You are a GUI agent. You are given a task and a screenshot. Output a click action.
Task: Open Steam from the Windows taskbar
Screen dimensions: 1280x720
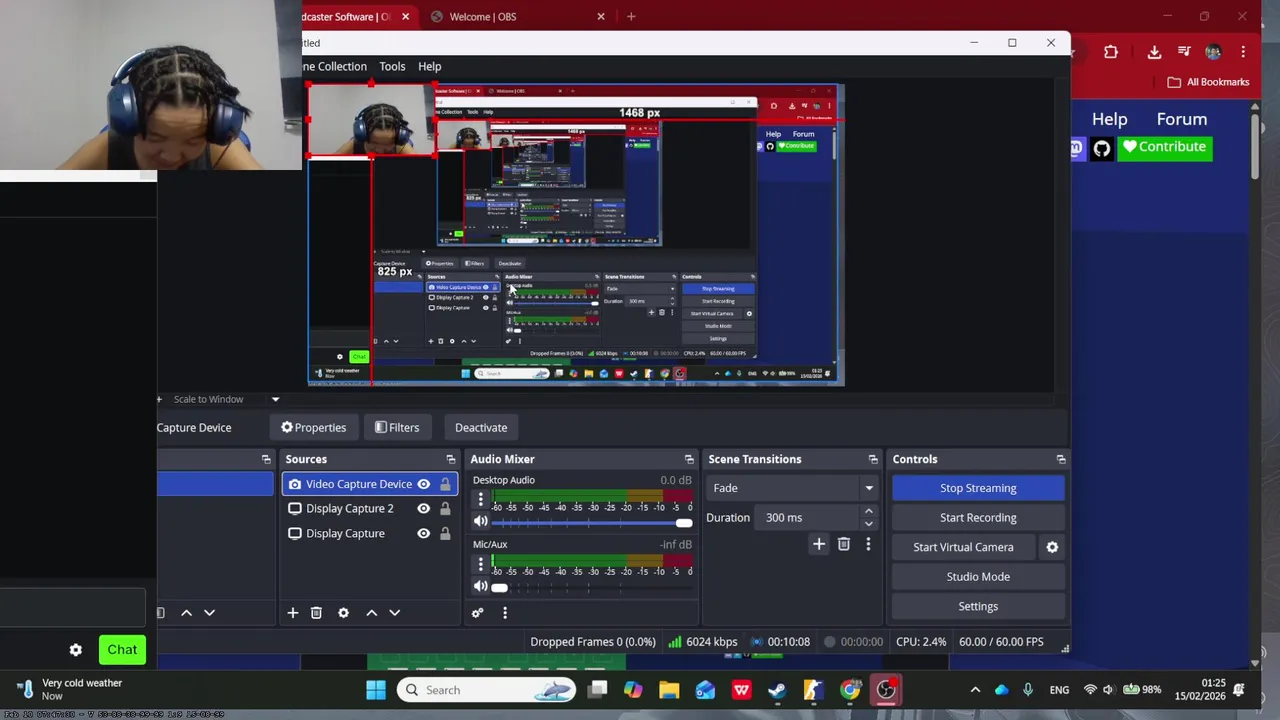(x=777, y=690)
